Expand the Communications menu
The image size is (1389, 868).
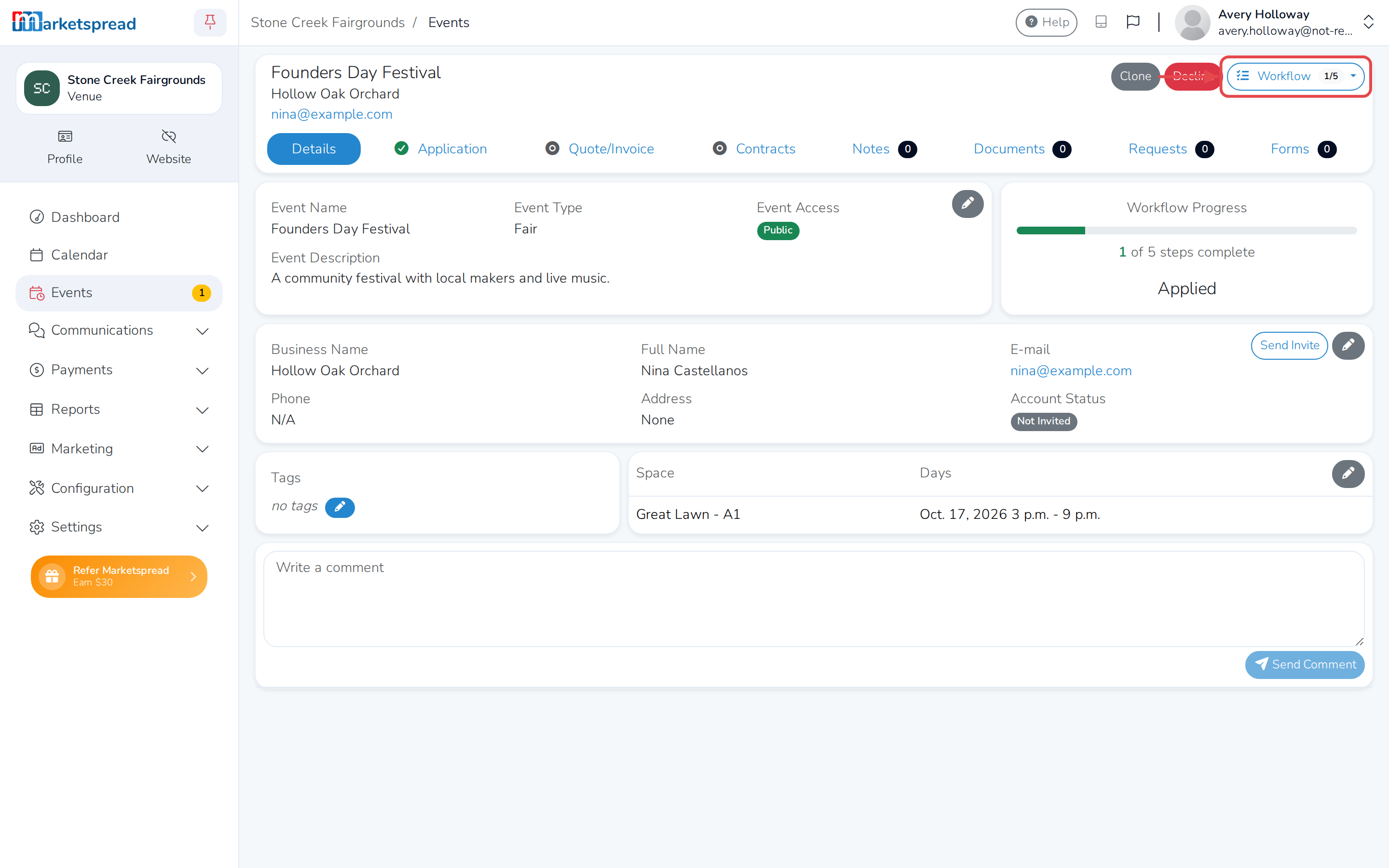pyautogui.click(x=119, y=331)
